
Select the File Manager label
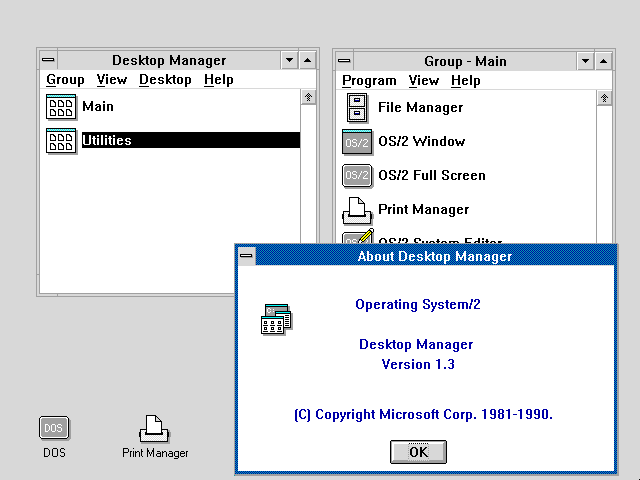[x=420, y=107]
